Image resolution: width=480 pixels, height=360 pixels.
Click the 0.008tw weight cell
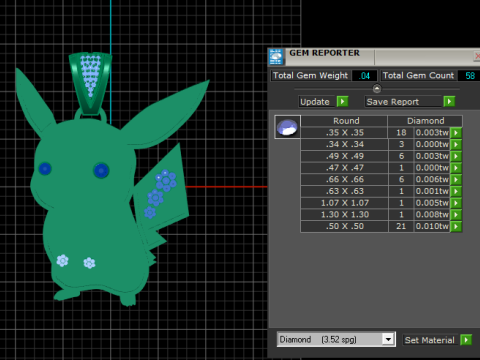point(432,215)
